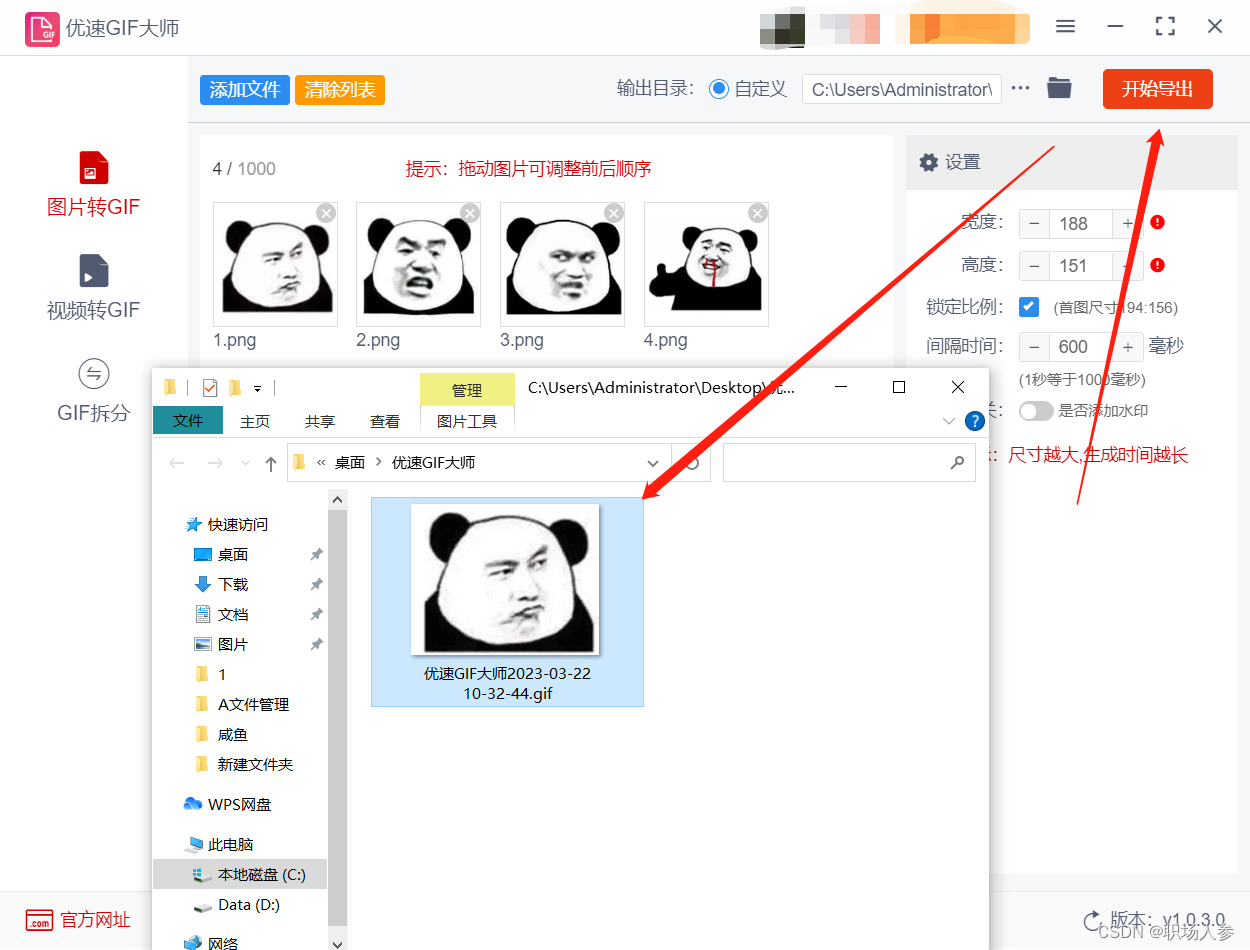The height and width of the screenshot is (950, 1250).
Task: Increase width with the plus button
Action: pyautogui.click(x=1127, y=223)
